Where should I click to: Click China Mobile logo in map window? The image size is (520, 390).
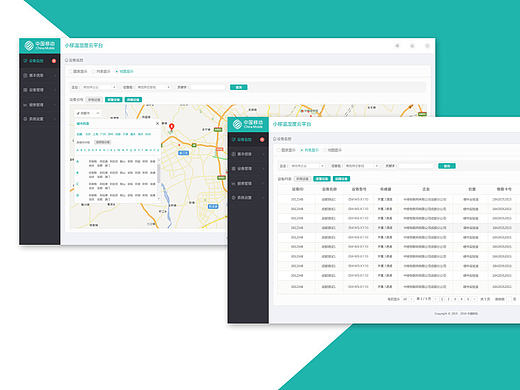40,46
